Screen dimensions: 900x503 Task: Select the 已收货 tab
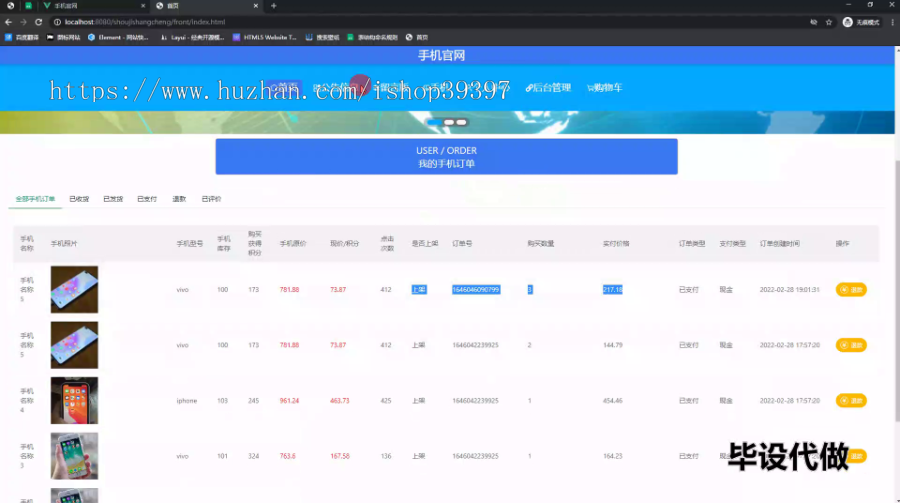(x=79, y=199)
